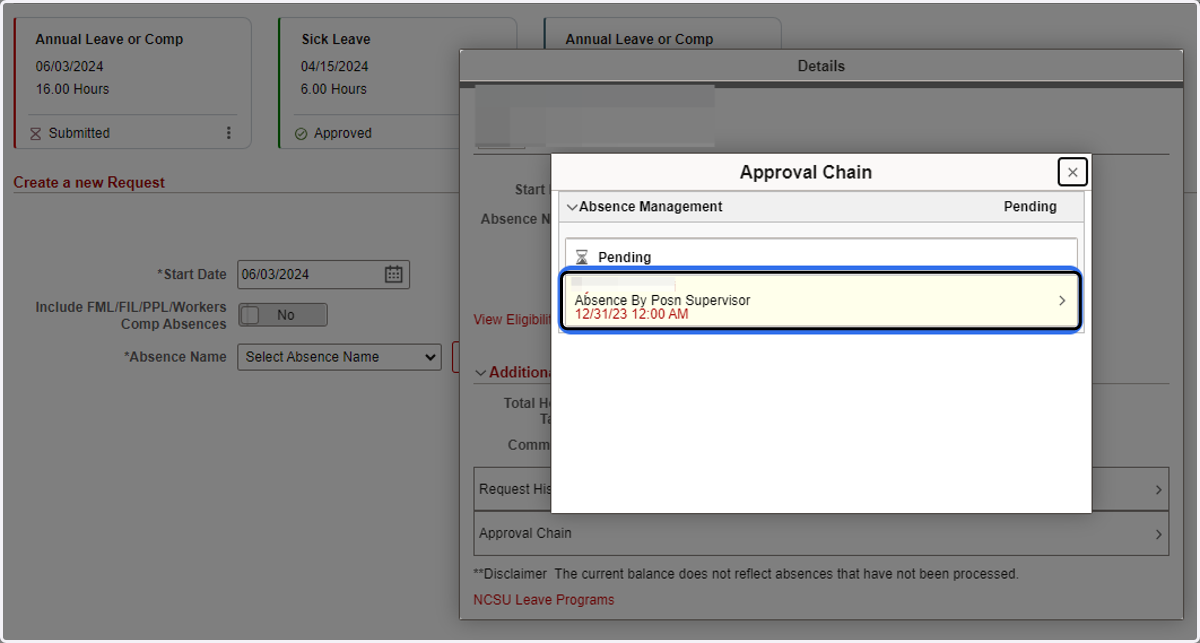
Task: Open the NCSU Leave Programs link
Action: click(x=544, y=600)
